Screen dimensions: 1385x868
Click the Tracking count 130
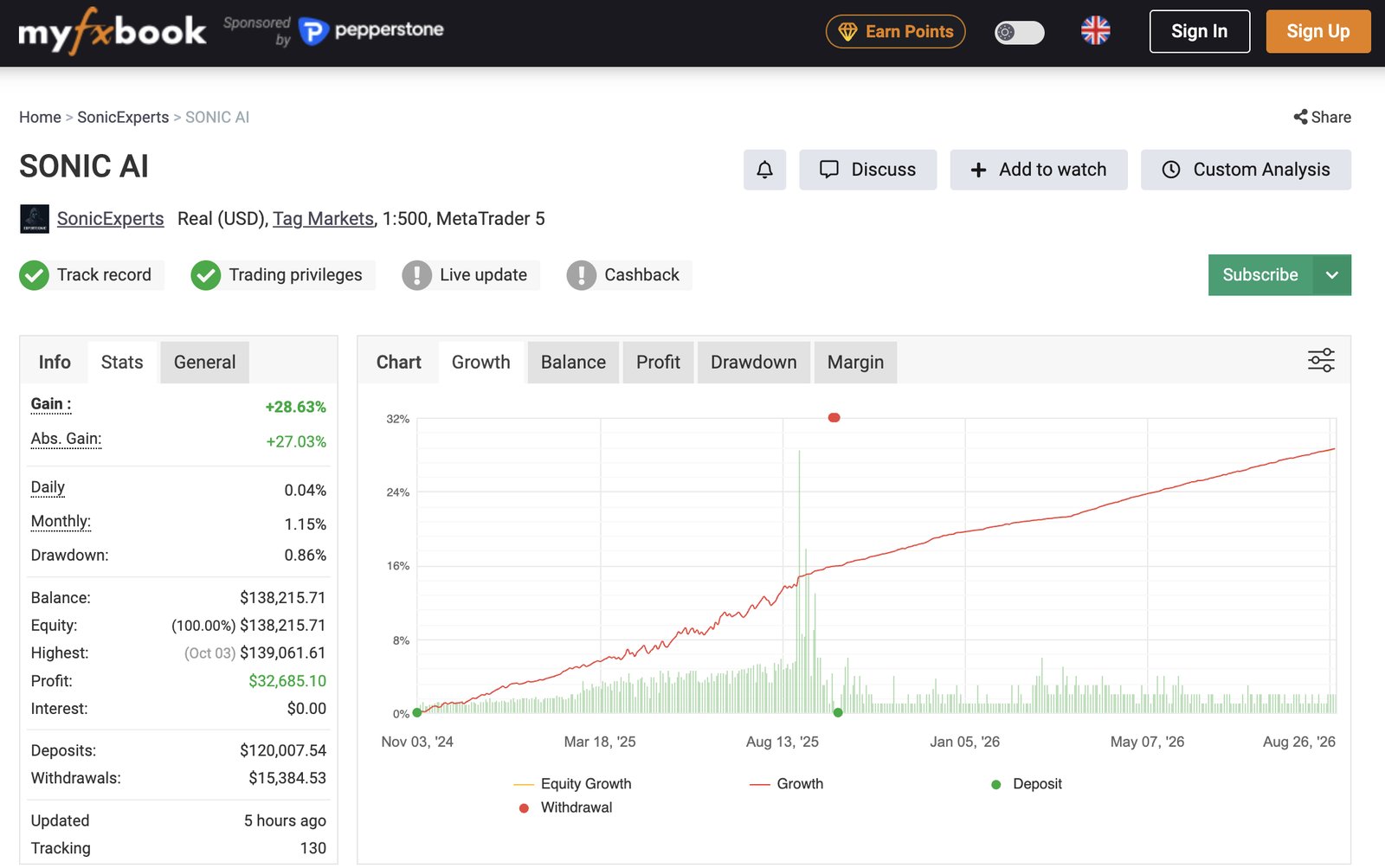pos(312,848)
